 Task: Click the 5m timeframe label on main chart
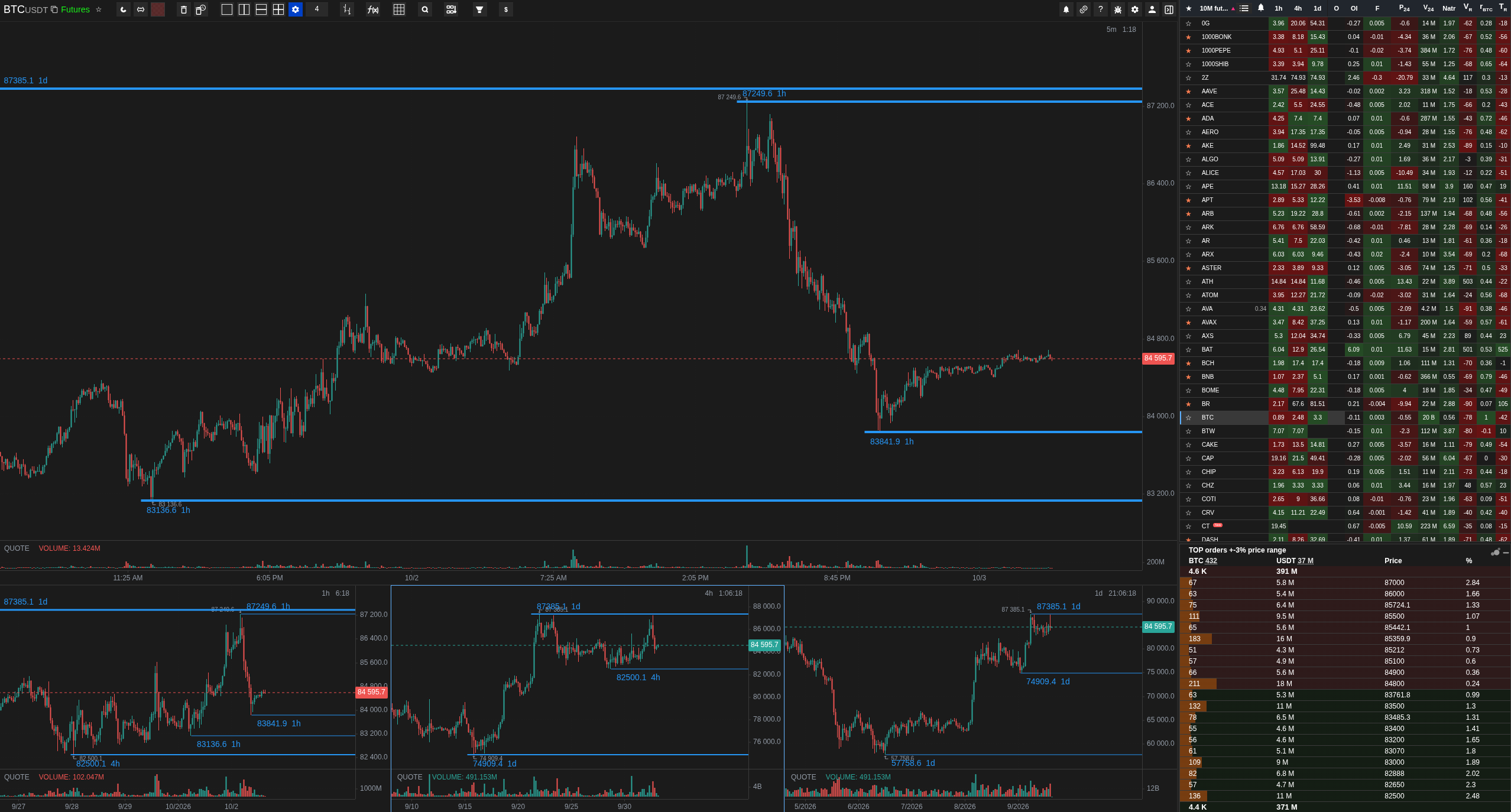1111,30
